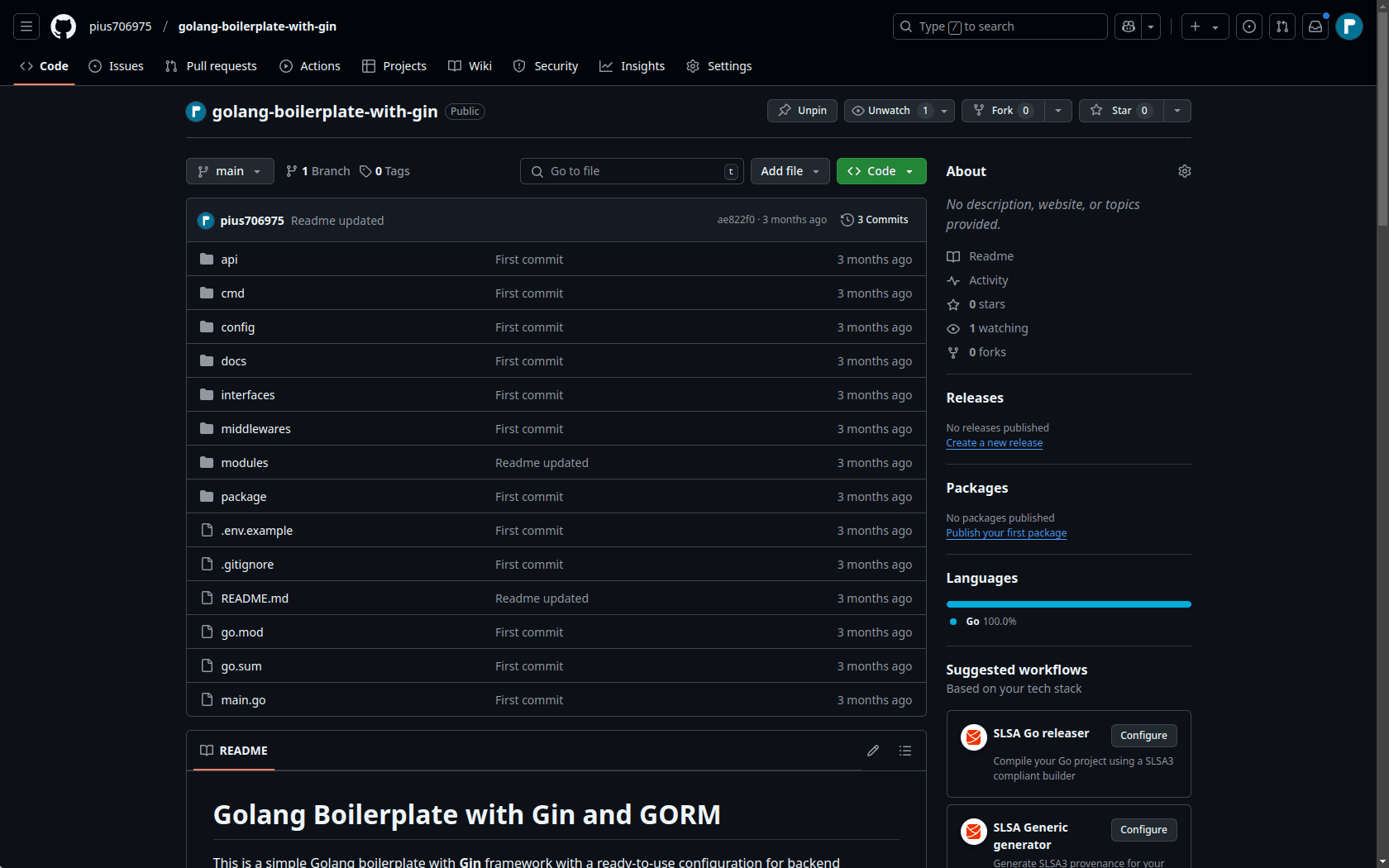Open the Insights tab
The image size is (1389, 868).
(632, 66)
